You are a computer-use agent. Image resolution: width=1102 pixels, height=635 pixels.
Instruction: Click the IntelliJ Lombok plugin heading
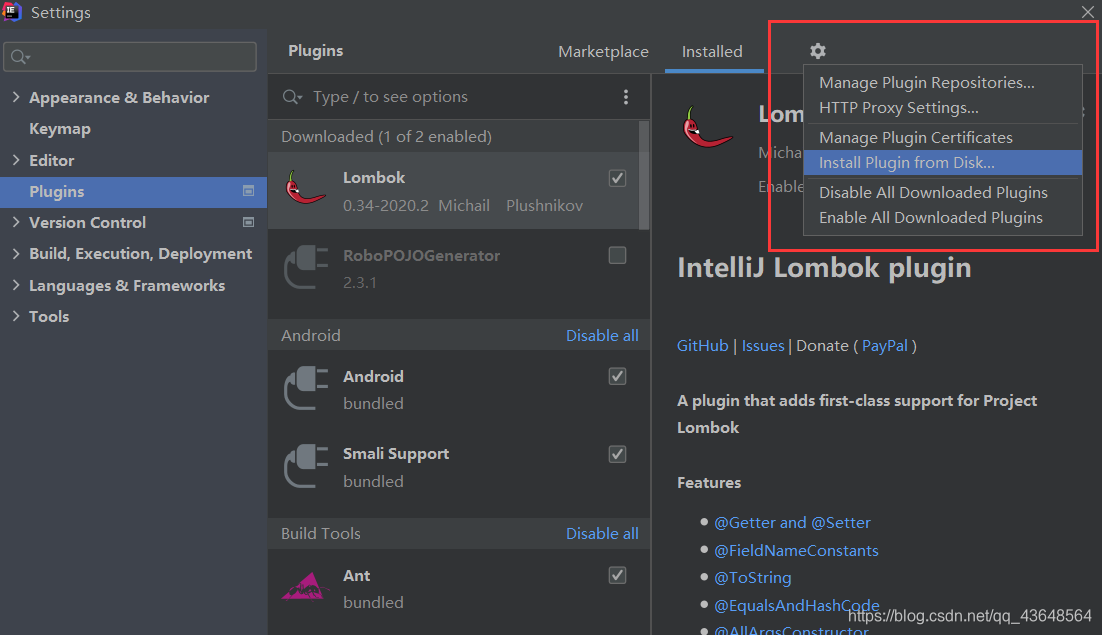[x=824, y=268]
